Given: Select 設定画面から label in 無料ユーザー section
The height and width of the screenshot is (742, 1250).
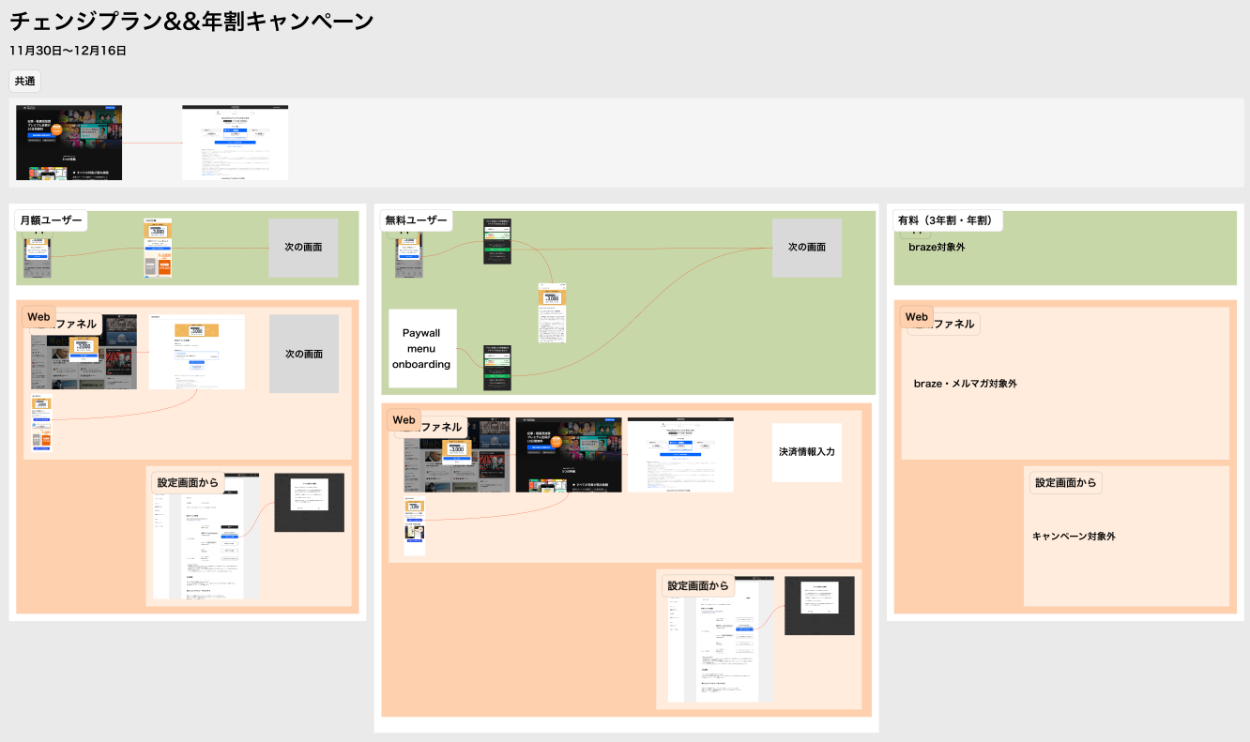Looking at the screenshot, I should coord(698,585).
